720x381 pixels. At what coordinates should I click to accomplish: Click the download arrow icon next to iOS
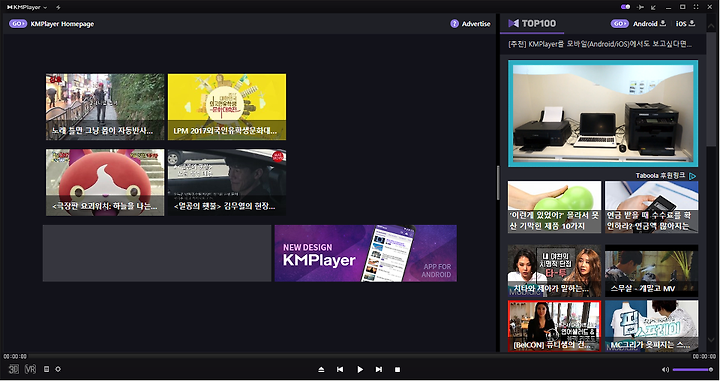[x=692, y=23]
